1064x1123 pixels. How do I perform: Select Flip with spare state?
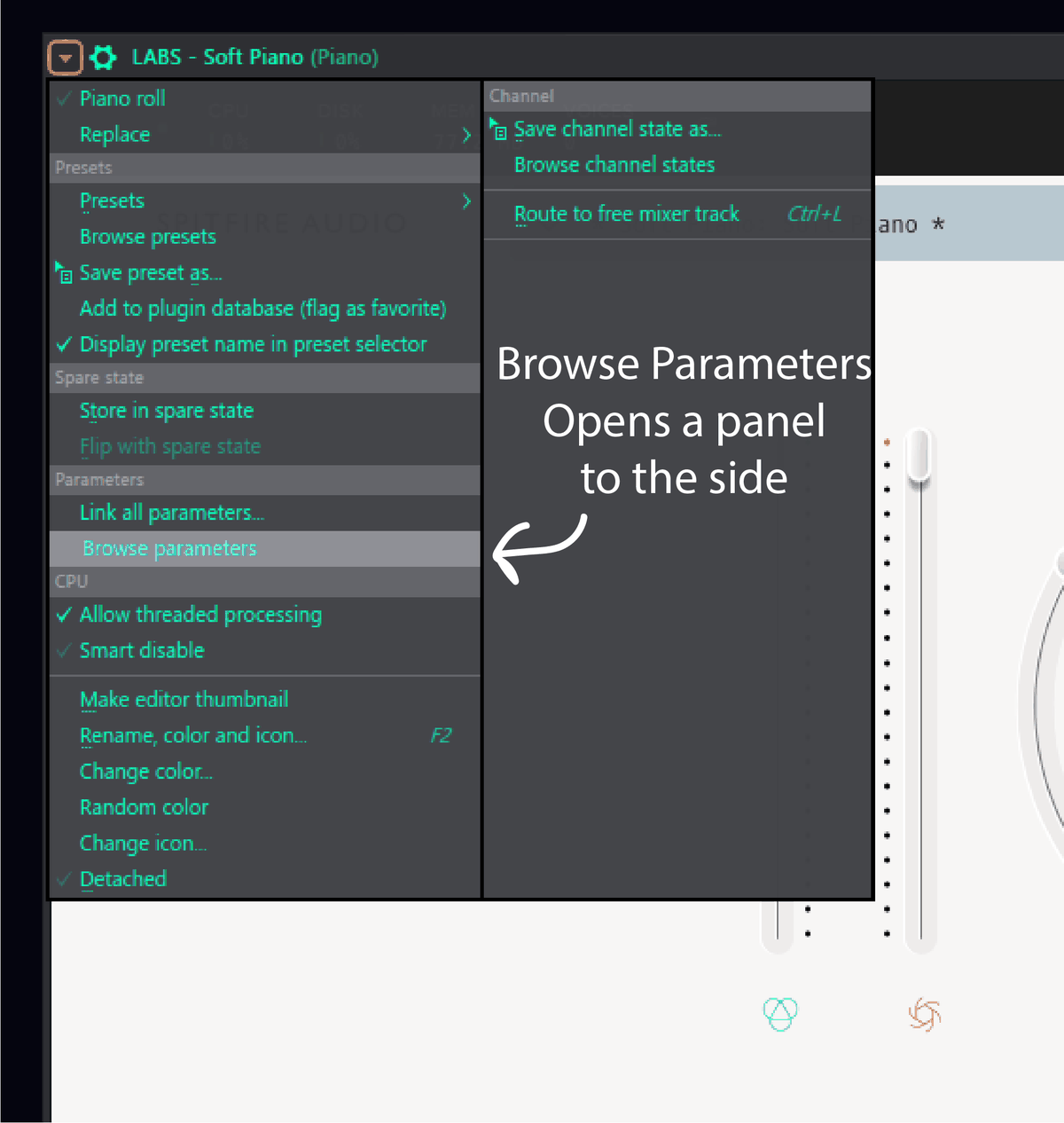[x=264, y=447]
